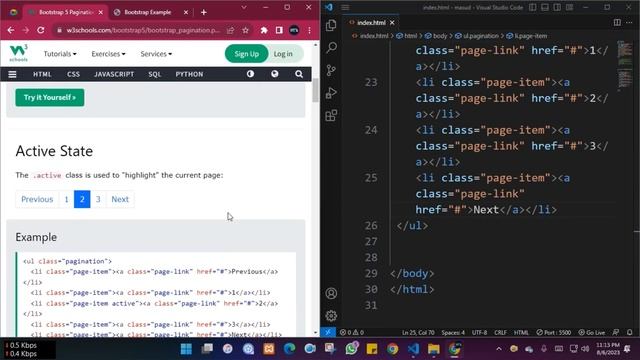Open the editor More Actions ellipsis
Screen dimensions: 640x360
pos(629,22)
